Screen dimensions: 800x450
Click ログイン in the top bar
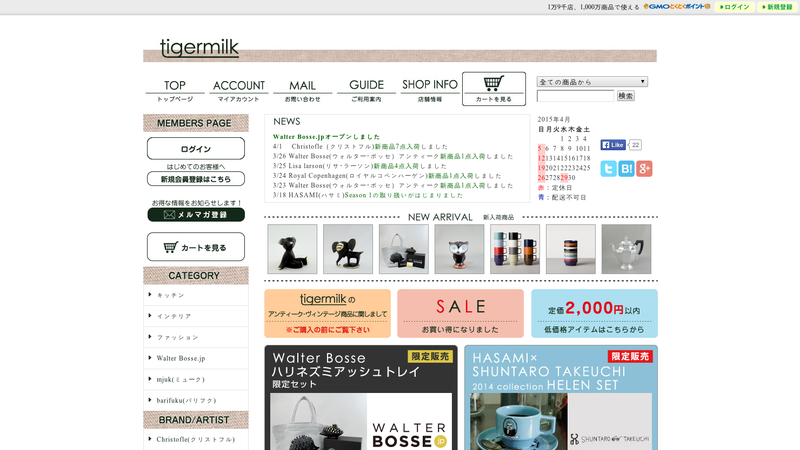coord(735,7)
